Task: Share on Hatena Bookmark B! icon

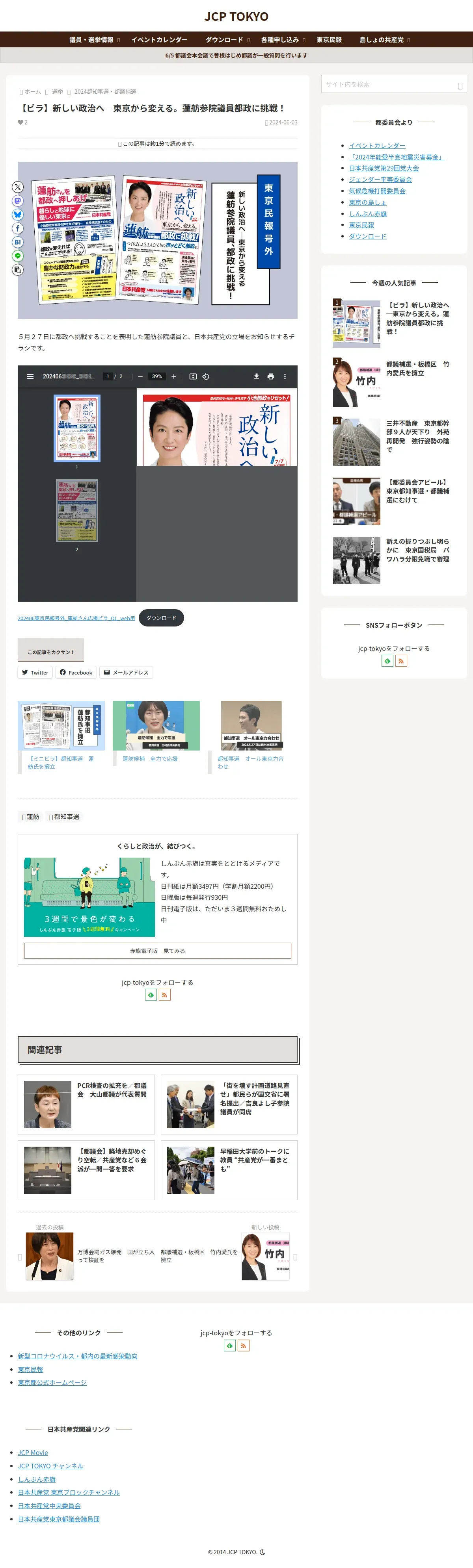Action: [18, 242]
